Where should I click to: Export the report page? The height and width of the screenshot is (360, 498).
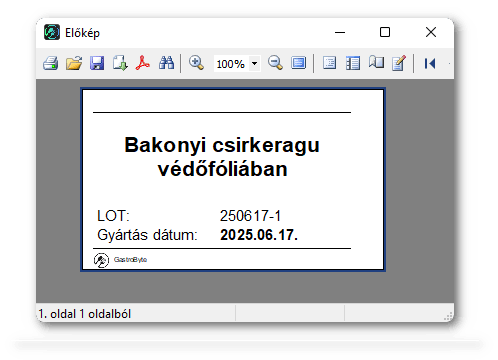click(120, 63)
